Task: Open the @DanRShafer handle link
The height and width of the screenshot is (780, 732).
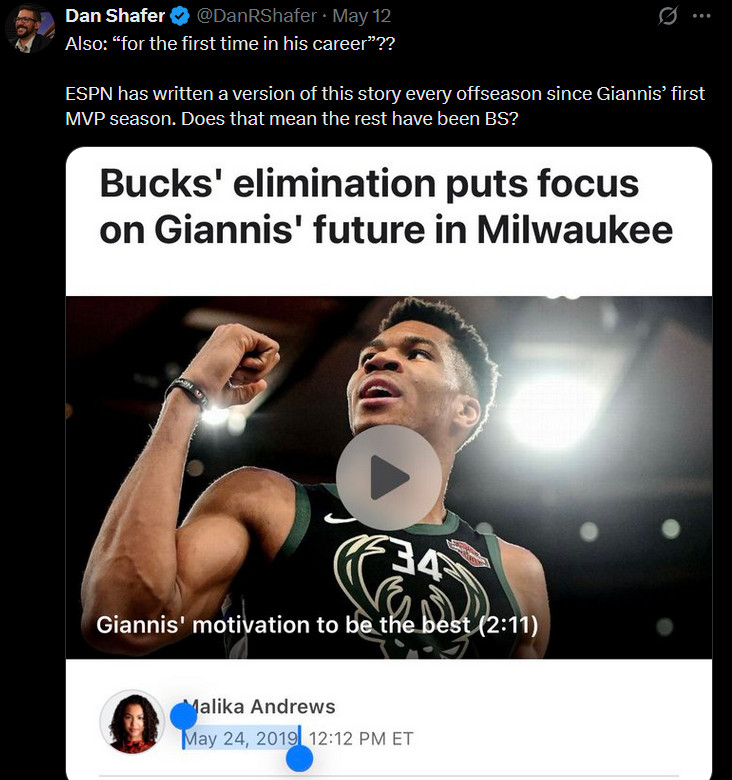Action: click(x=257, y=16)
